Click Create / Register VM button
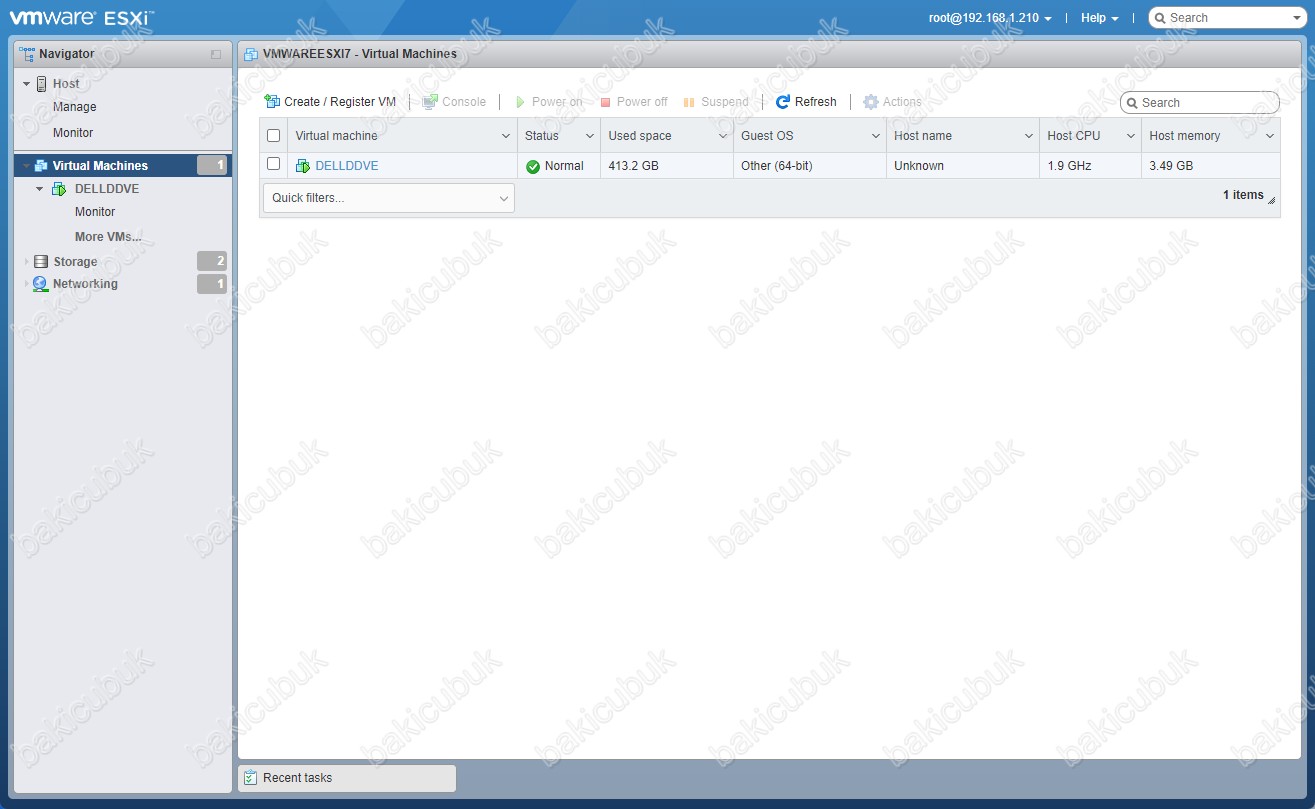Image resolution: width=1315 pixels, height=809 pixels. [330, 102]
